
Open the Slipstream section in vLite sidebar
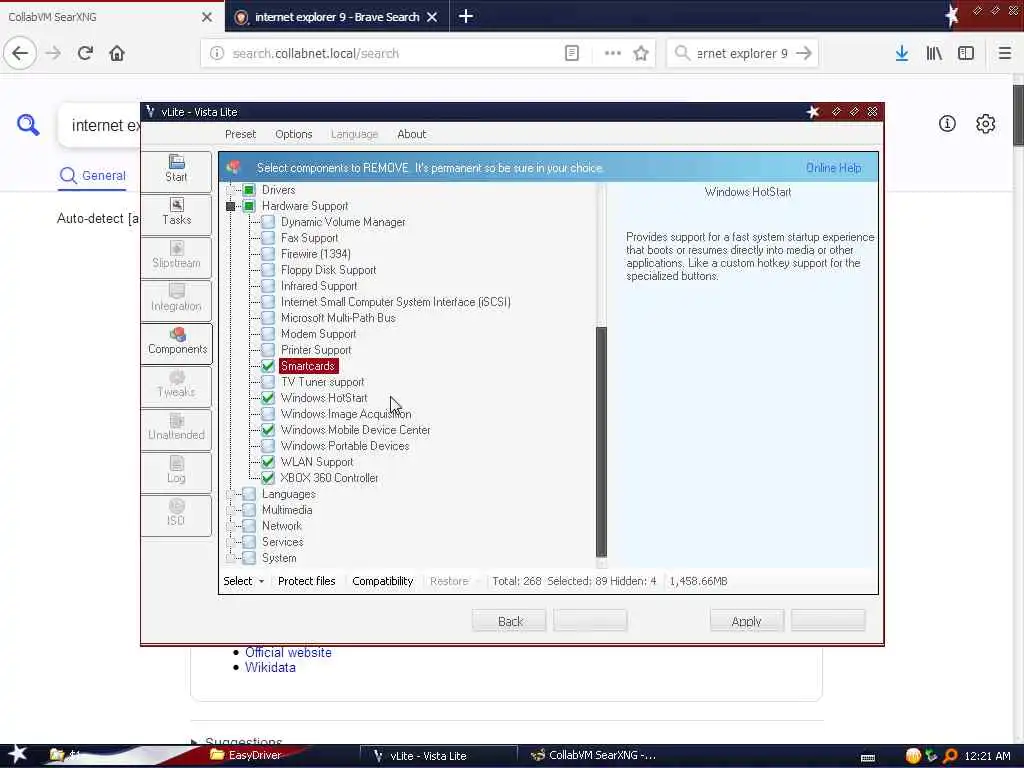pyautogui.click(x=176, y=256)
